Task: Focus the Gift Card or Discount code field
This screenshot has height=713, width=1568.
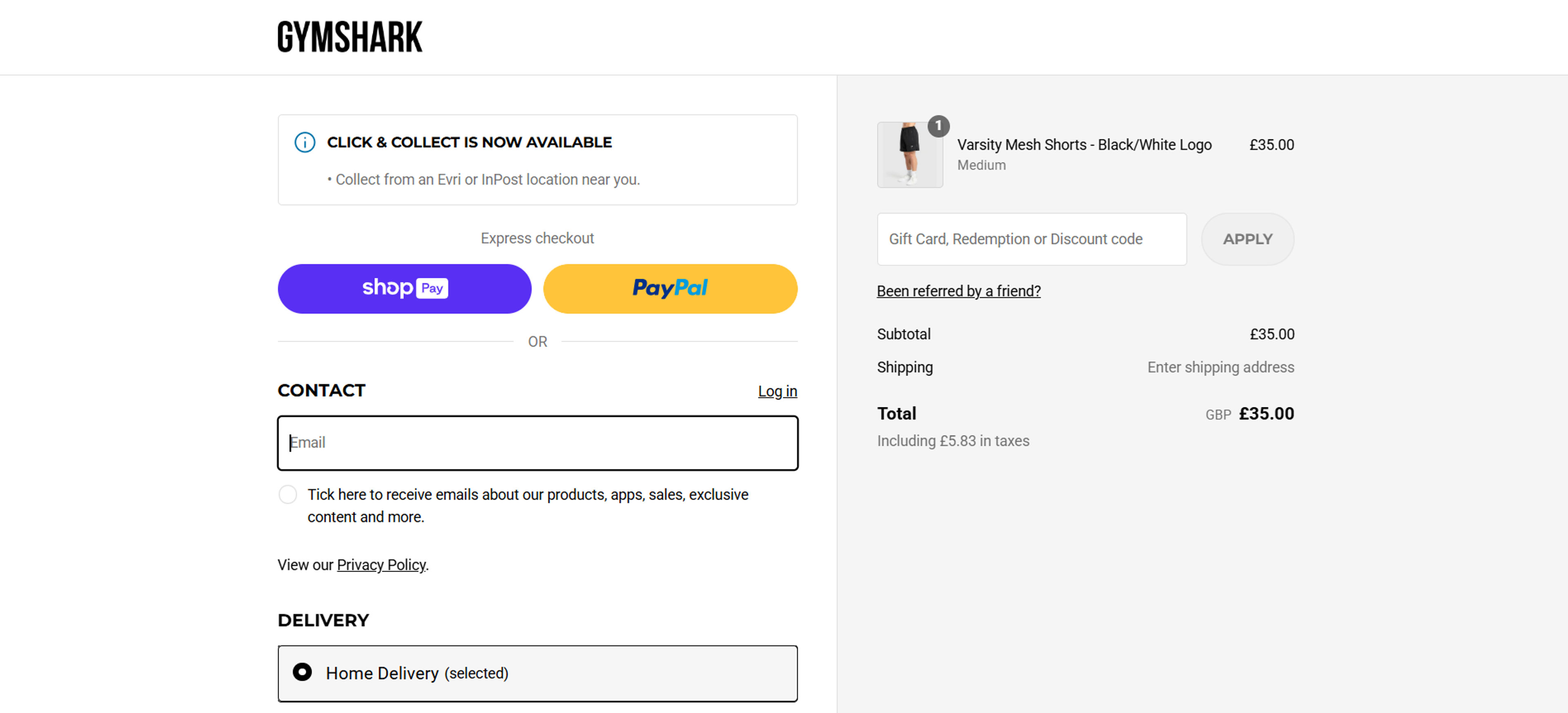Action: 1032,239
